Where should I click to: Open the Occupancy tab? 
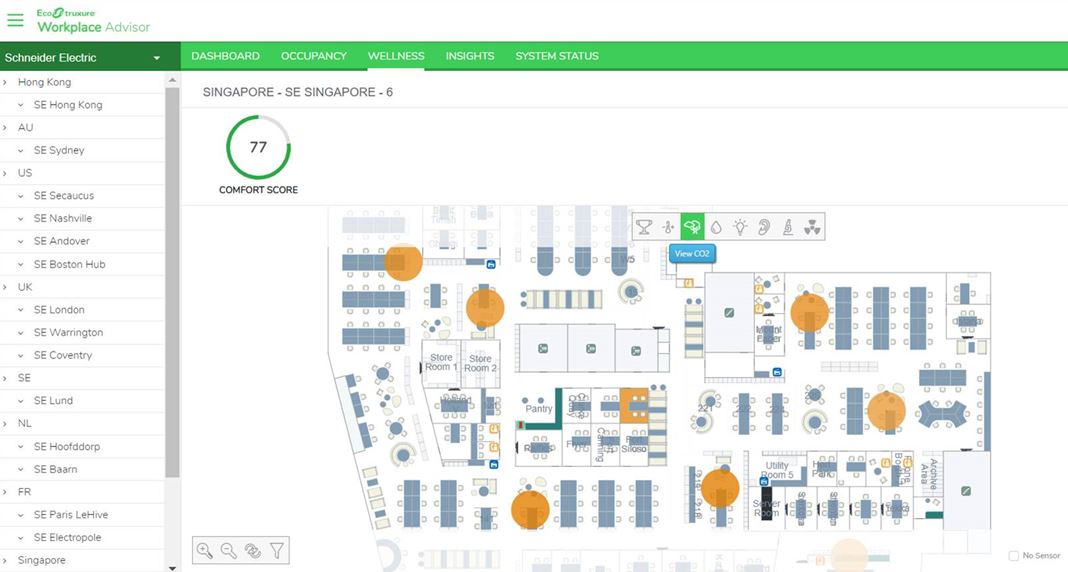[314, 56]
